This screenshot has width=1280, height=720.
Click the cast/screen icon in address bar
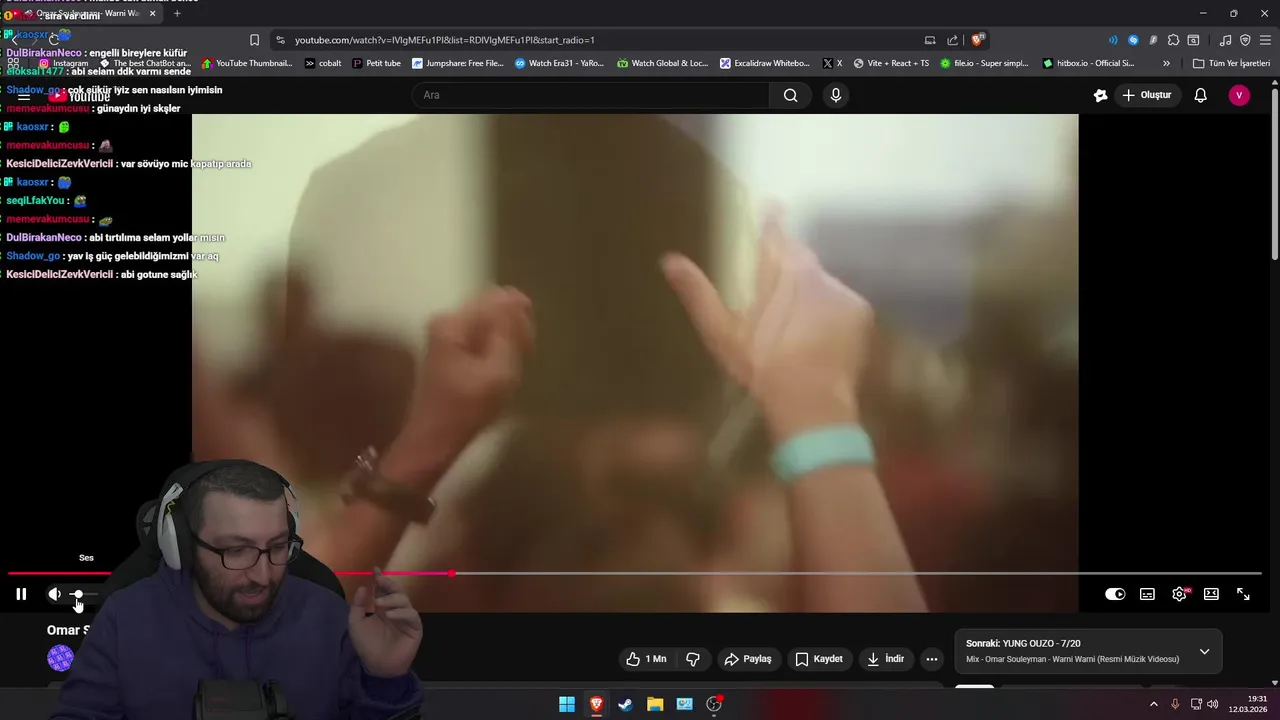[930, 40]
